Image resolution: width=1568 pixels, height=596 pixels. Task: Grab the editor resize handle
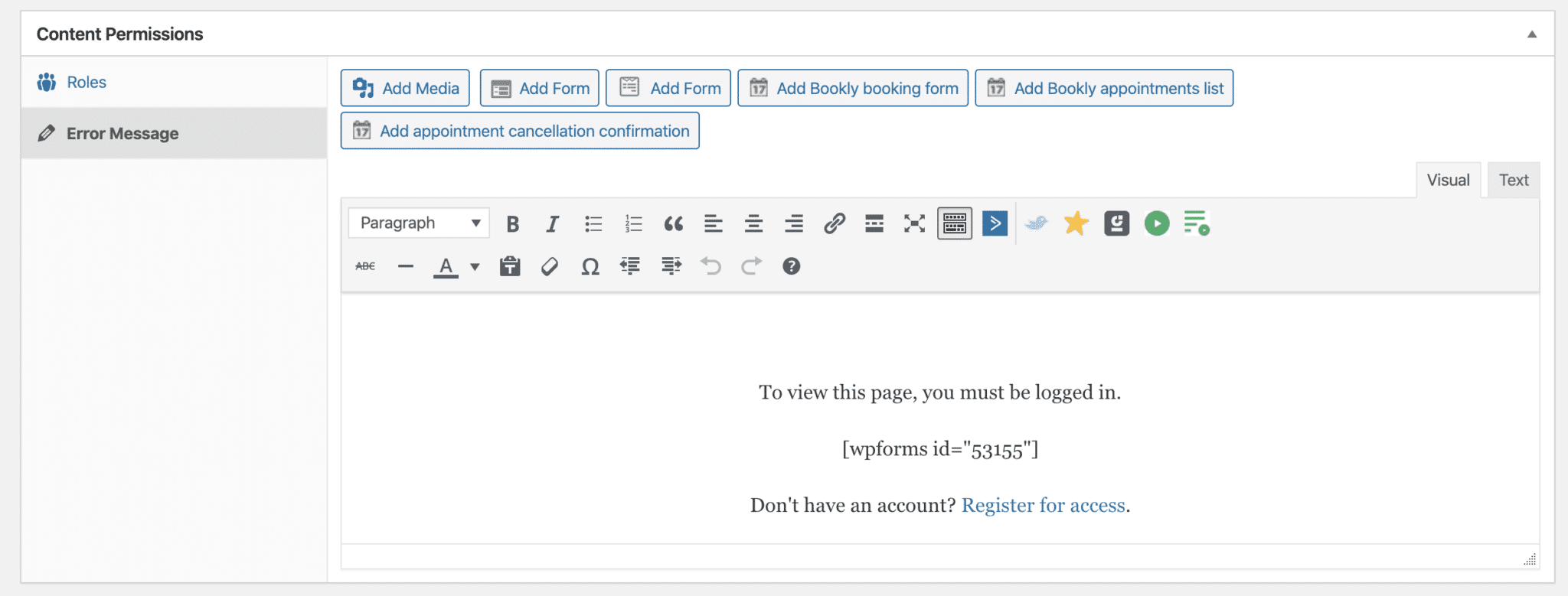pos(1529,559)
